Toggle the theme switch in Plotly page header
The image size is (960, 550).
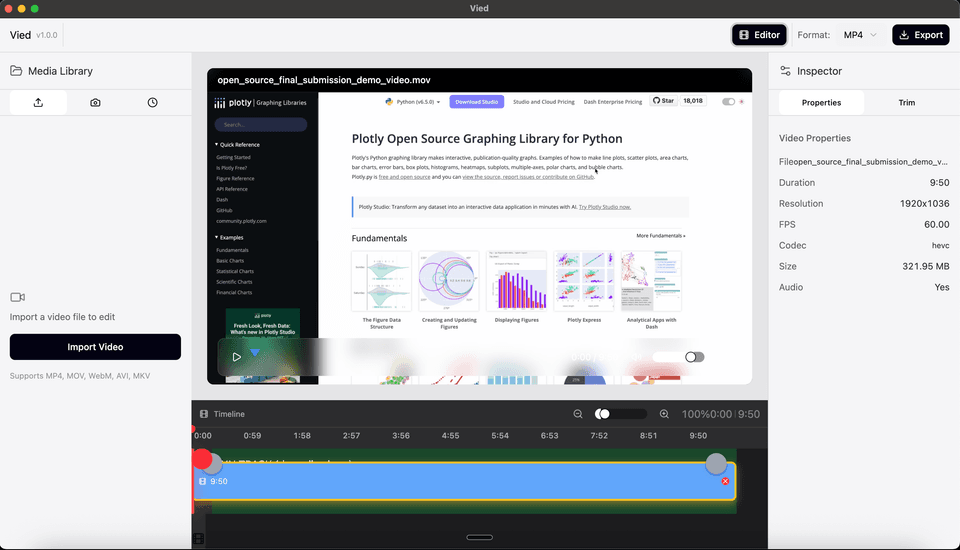(x=728, y=102)
